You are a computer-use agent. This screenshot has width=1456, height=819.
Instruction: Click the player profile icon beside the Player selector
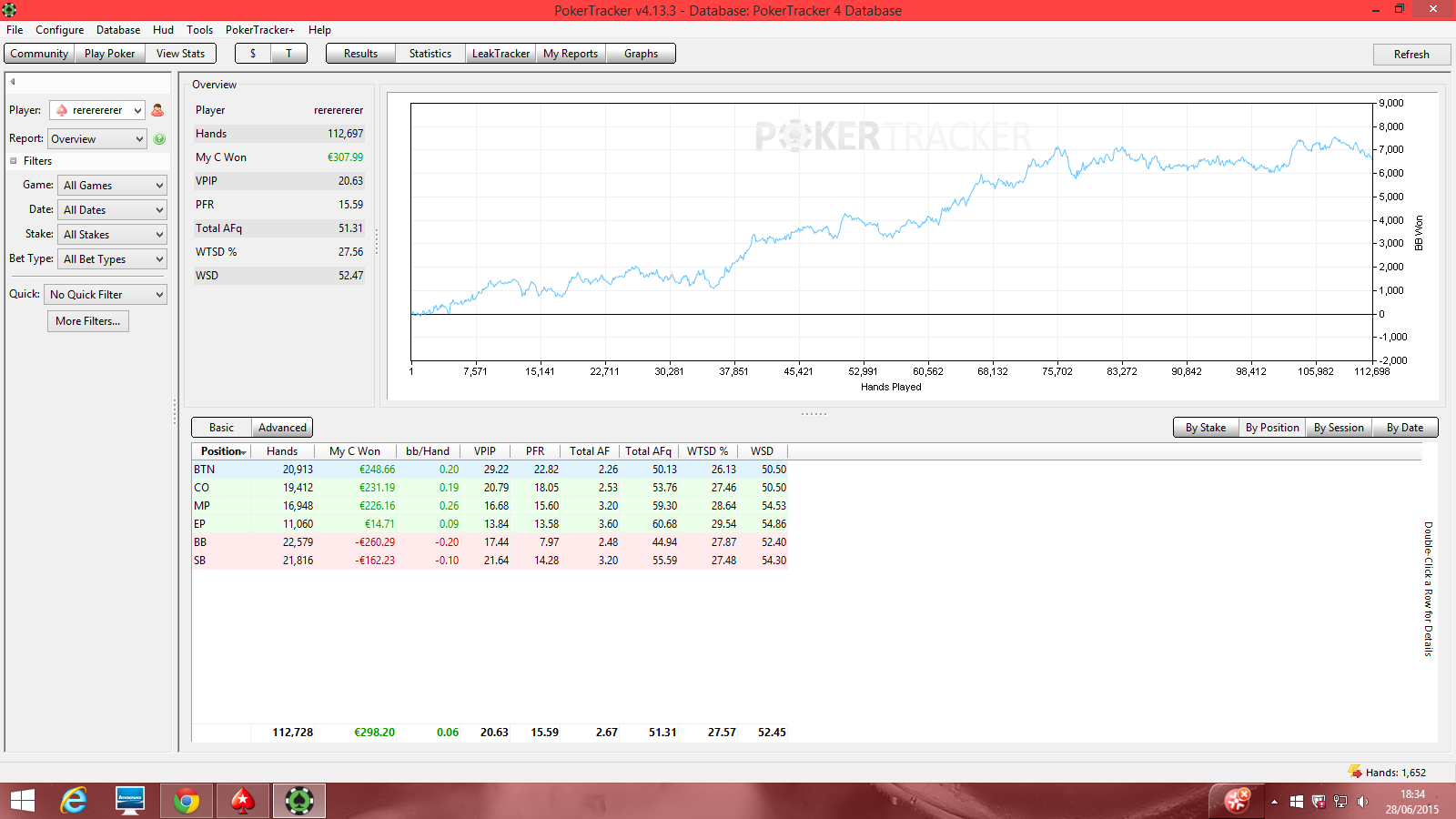coord(157,110)
